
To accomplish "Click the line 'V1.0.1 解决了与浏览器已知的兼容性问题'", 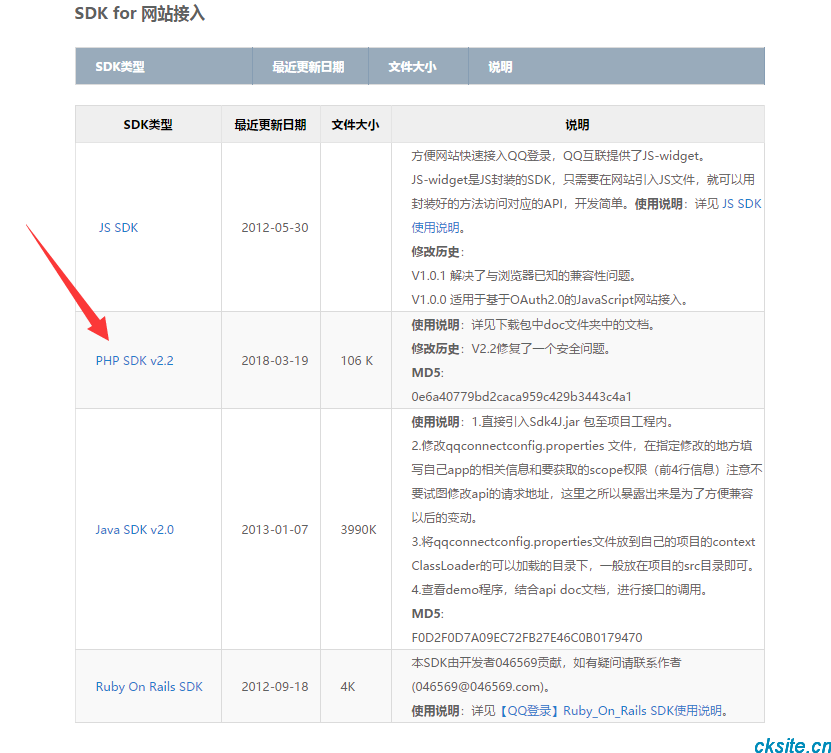I will 524,276.
